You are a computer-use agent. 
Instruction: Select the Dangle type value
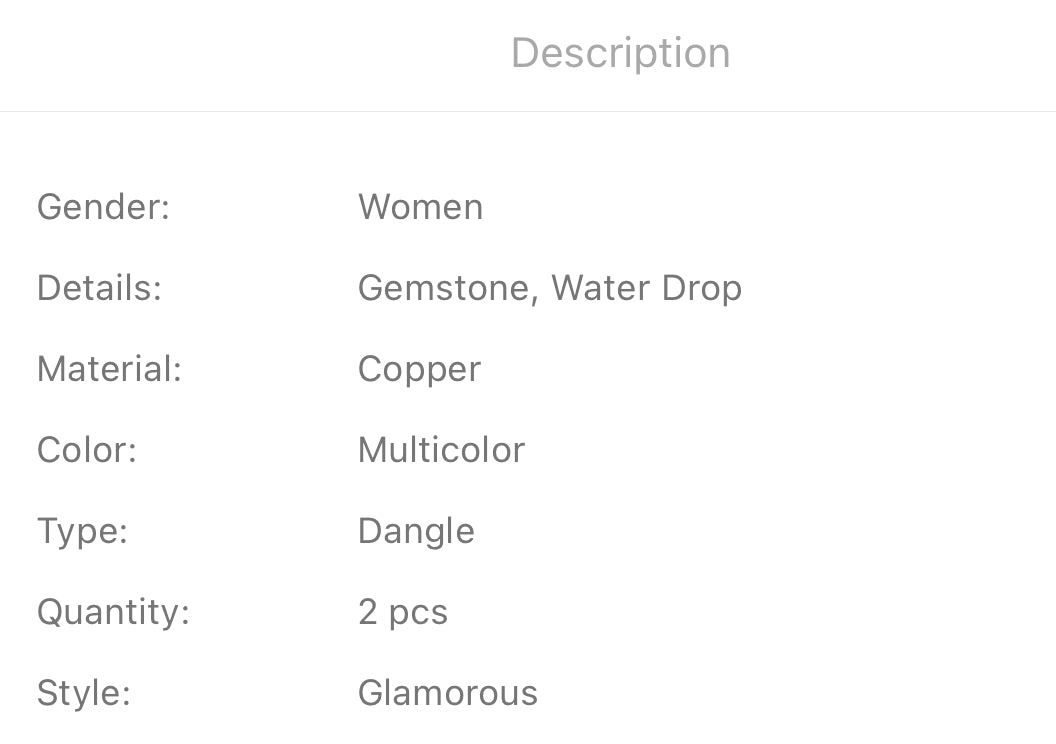click(416, 531)
